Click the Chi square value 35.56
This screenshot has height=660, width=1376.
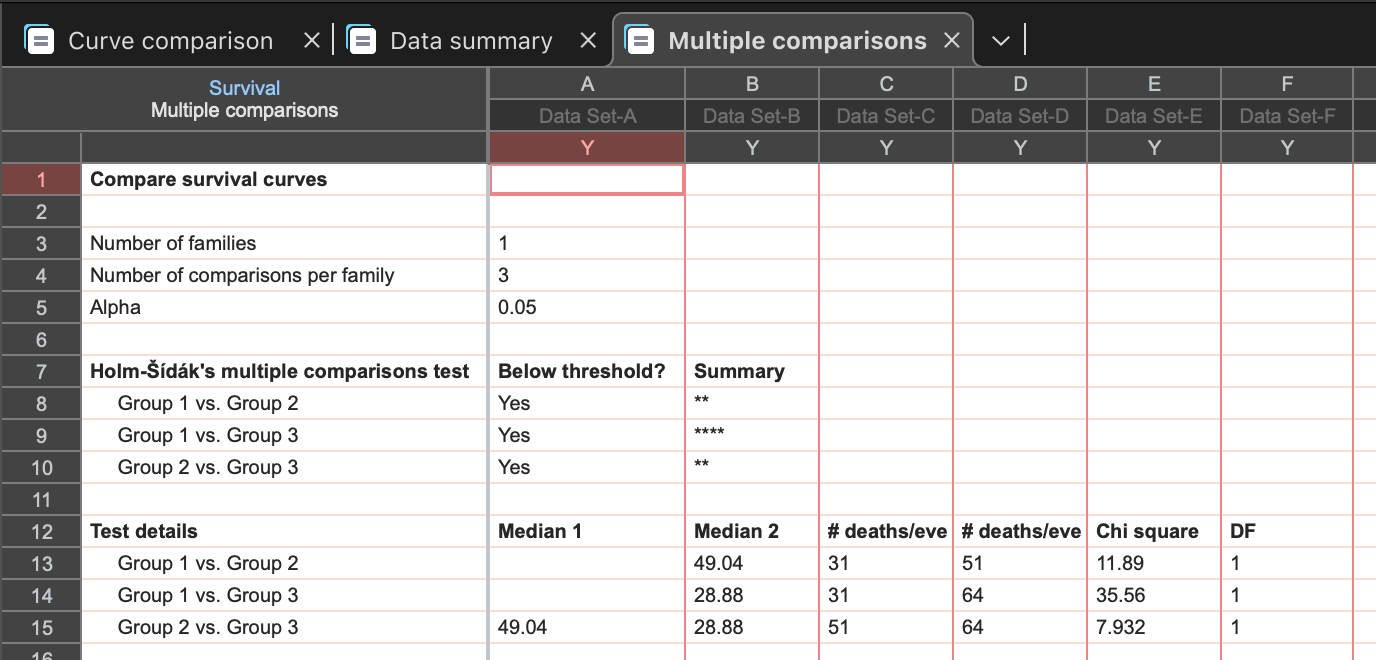pos(1120,596)
